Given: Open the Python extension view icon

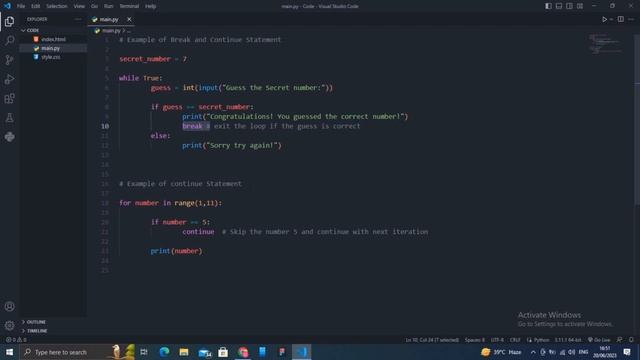Looking at the screenshot, I should [x=9, y=137].
